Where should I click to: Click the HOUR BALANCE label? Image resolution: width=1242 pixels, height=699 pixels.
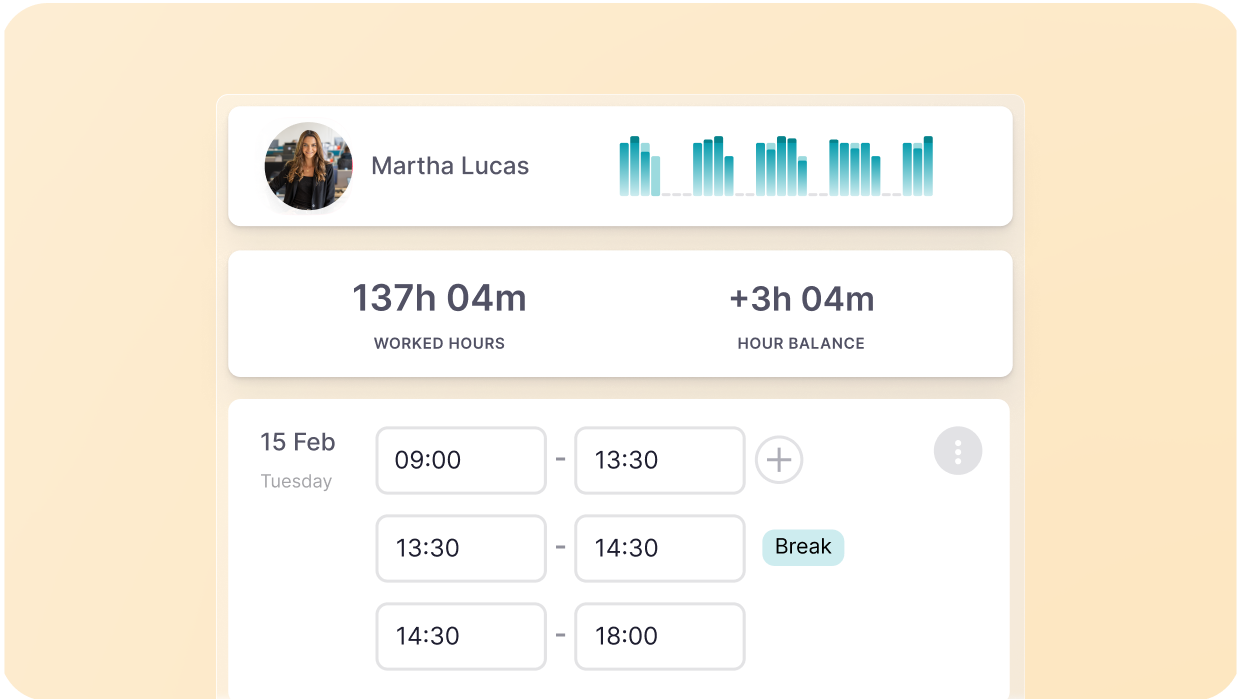[801, 343]
